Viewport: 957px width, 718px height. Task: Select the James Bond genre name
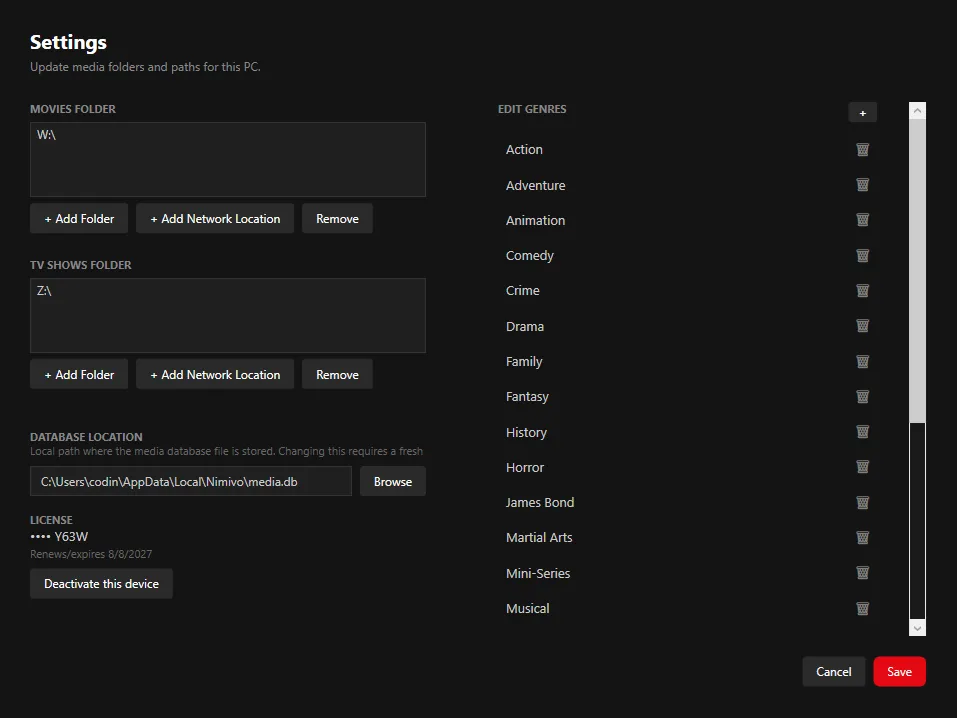point(540,502)
